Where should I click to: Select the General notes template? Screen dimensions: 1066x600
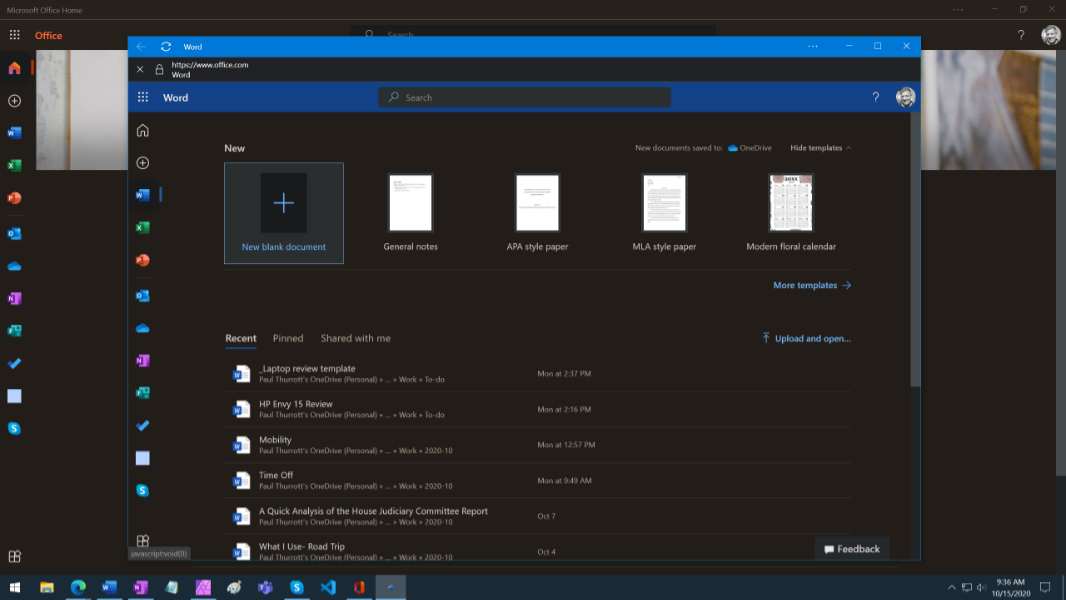tap(411, 213)
